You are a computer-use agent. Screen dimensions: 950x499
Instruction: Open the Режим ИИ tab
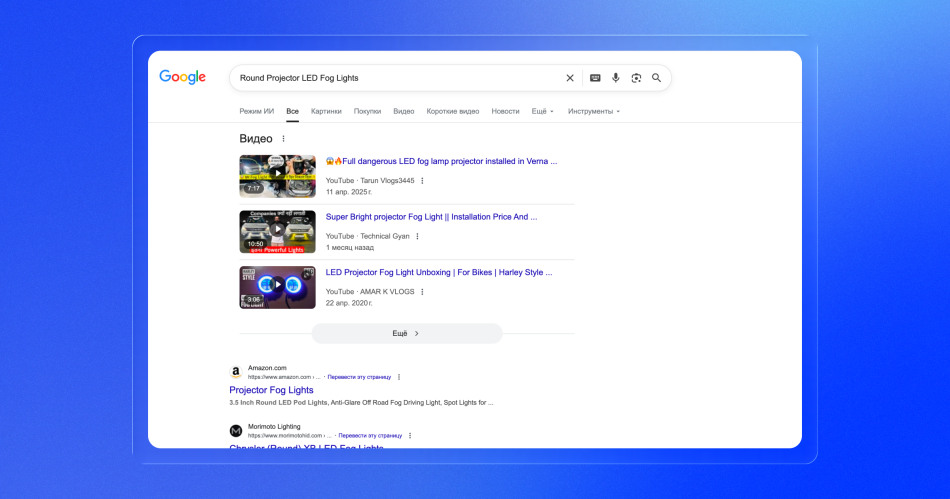point(256,111)
